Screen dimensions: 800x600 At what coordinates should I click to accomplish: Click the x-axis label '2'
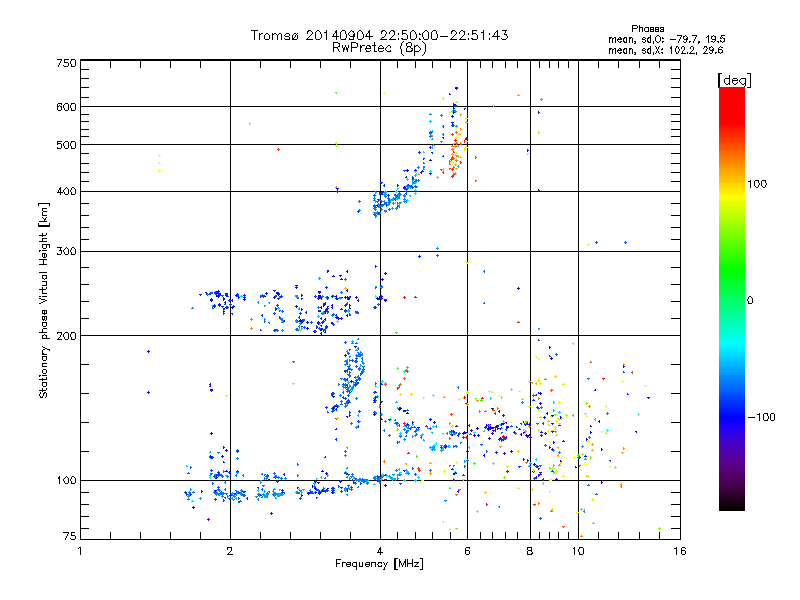tap(230, 551)
